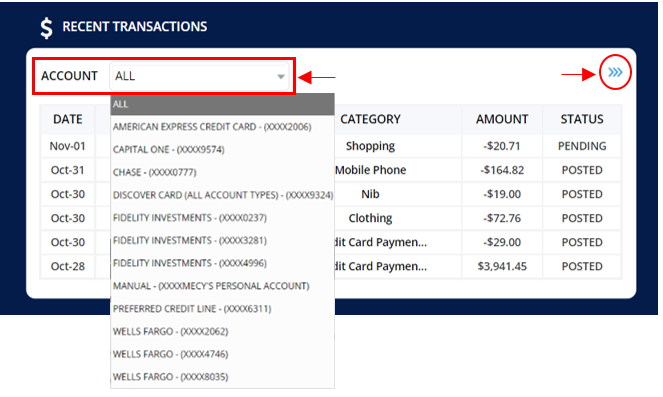663x397 pixels.
Task: Click the ACCOUNT label
Action: 69,76
